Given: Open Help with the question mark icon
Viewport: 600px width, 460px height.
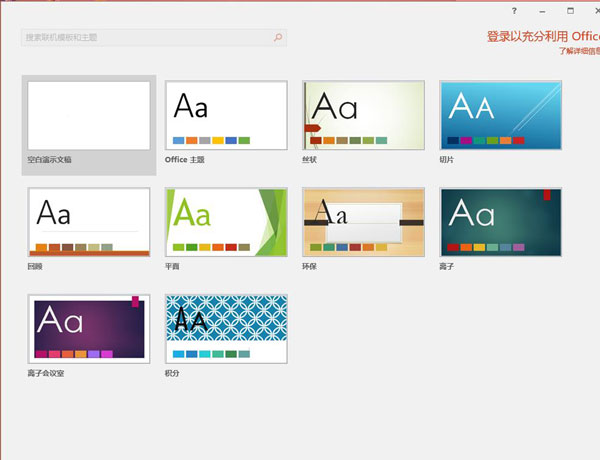Looking at the screenshot, I should (514, 10).
